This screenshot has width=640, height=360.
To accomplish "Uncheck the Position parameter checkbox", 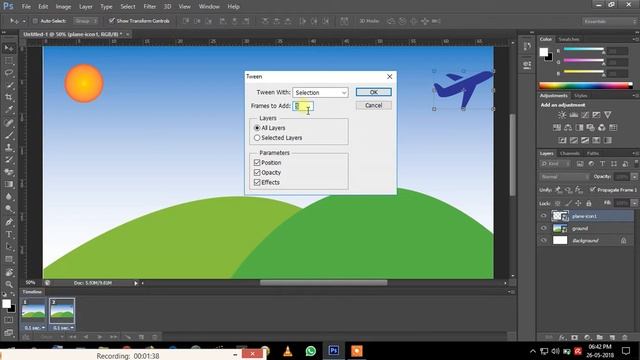I will (x=257, y=162).
